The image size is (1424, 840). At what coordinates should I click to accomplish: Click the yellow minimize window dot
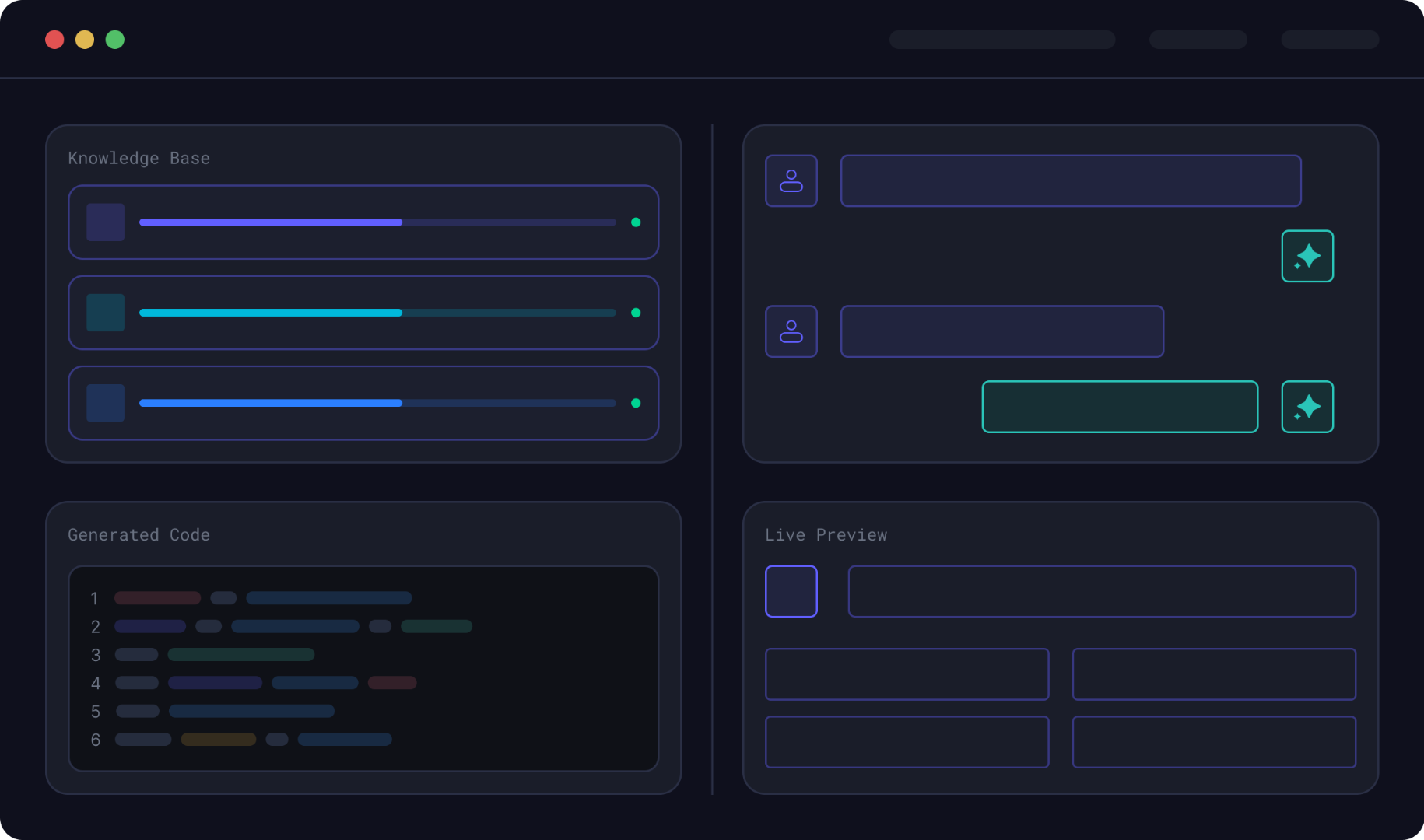click(85, 40)
